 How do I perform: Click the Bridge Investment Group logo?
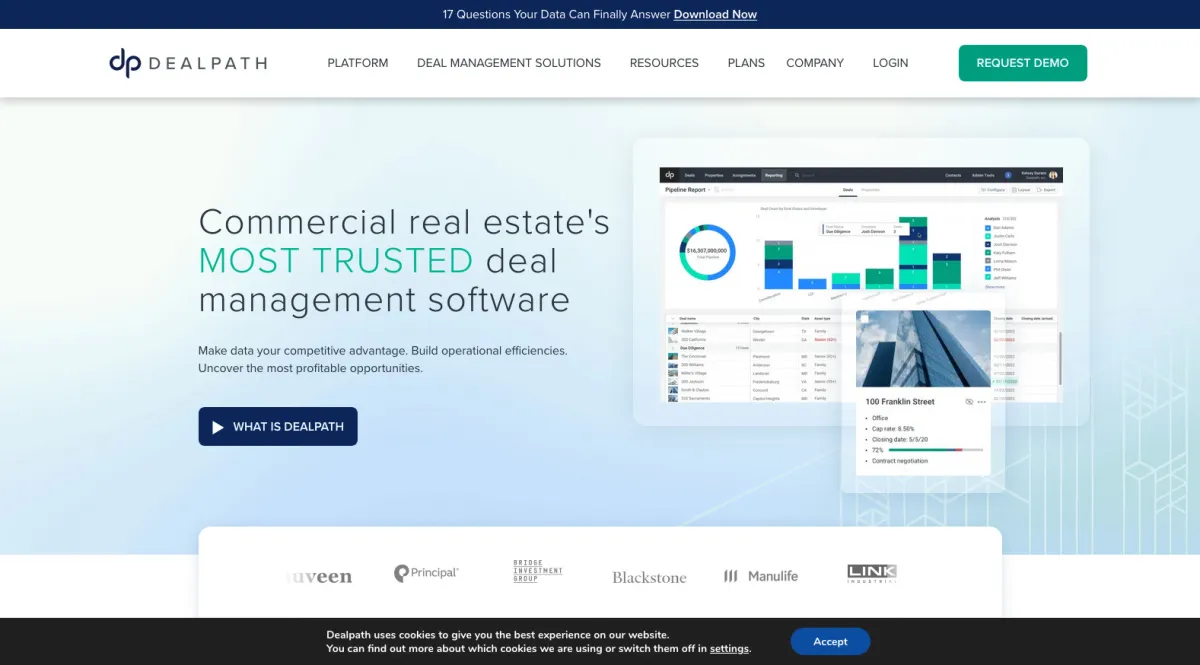[538, 571]
